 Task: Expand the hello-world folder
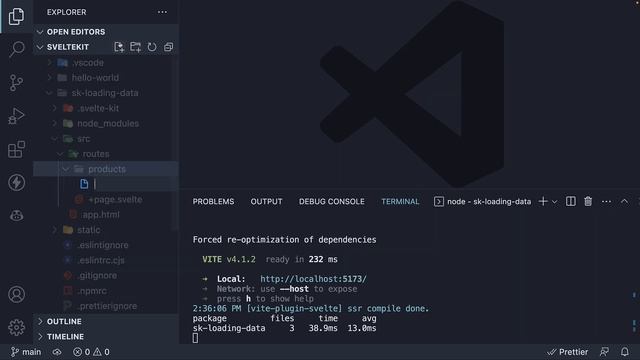click(106, 78)
